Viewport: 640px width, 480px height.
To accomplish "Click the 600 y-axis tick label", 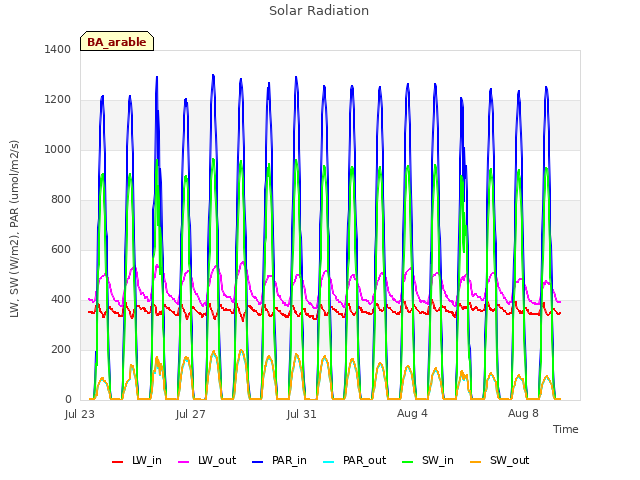I will pyautogui.click(x=61, y=249).
